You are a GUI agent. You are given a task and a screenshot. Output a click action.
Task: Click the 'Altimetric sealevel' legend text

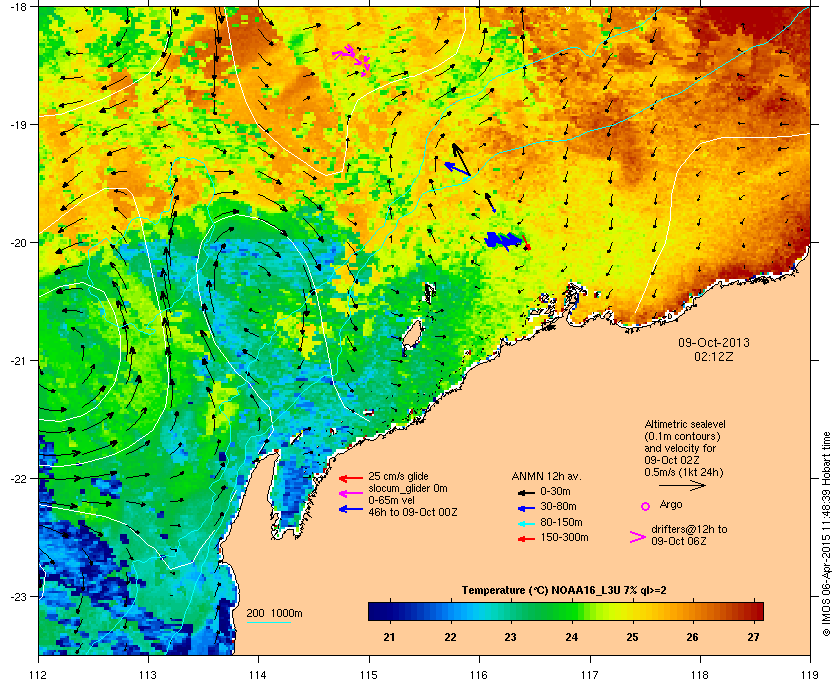685,424
